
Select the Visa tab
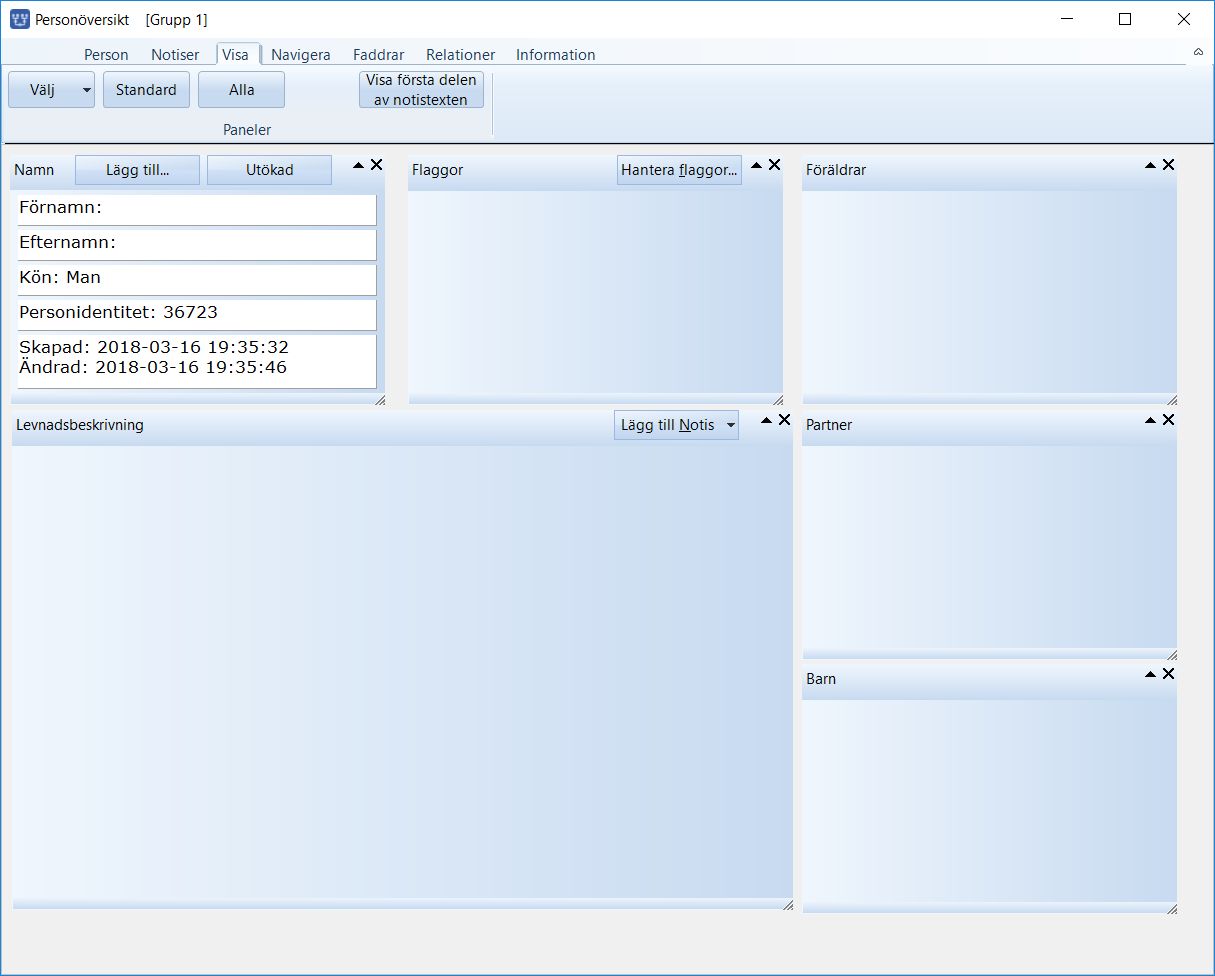[x=236, y=55]
